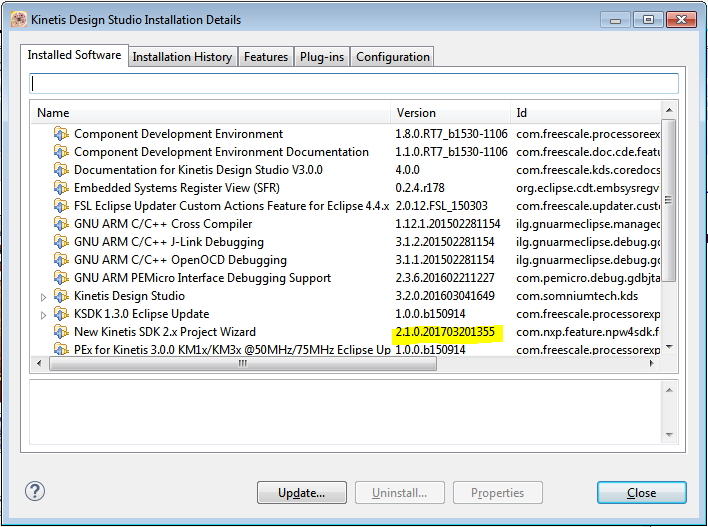
Task: Click the list scroll-up arrow
Action: tap(669, 110)
